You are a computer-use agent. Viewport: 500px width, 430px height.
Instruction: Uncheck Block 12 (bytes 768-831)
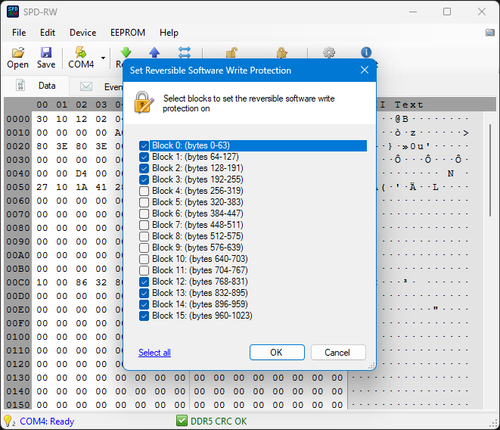tap(144, 282)
